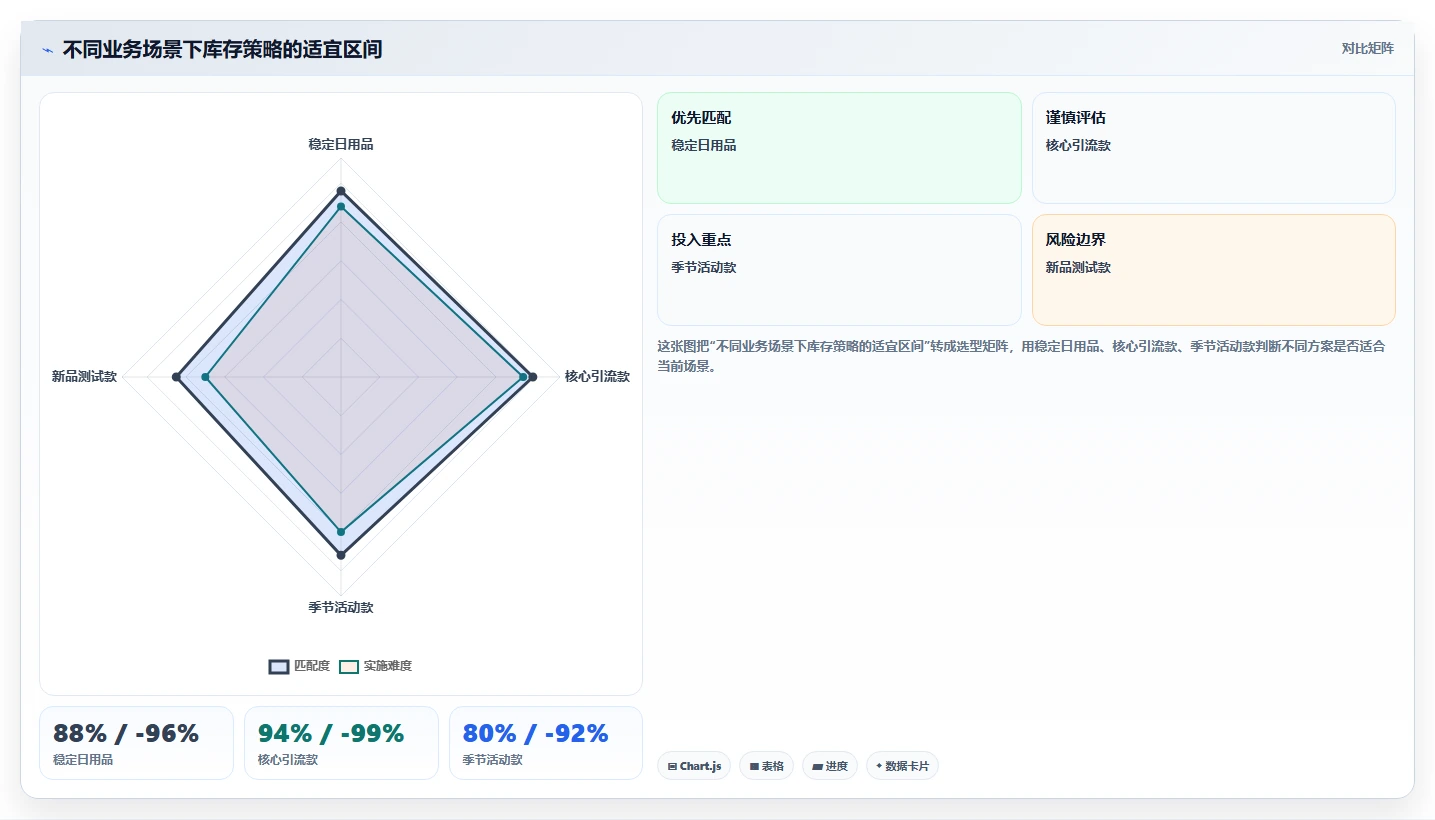Viewport: 1435px width, 820px height.
Task: Click the 进度 tag
Action: (830, 766)
